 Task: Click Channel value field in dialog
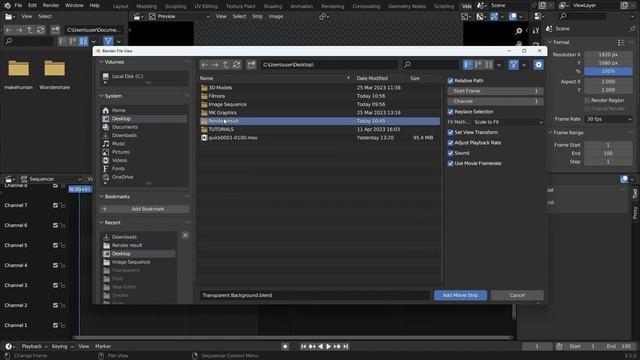(x=496, y=101)
